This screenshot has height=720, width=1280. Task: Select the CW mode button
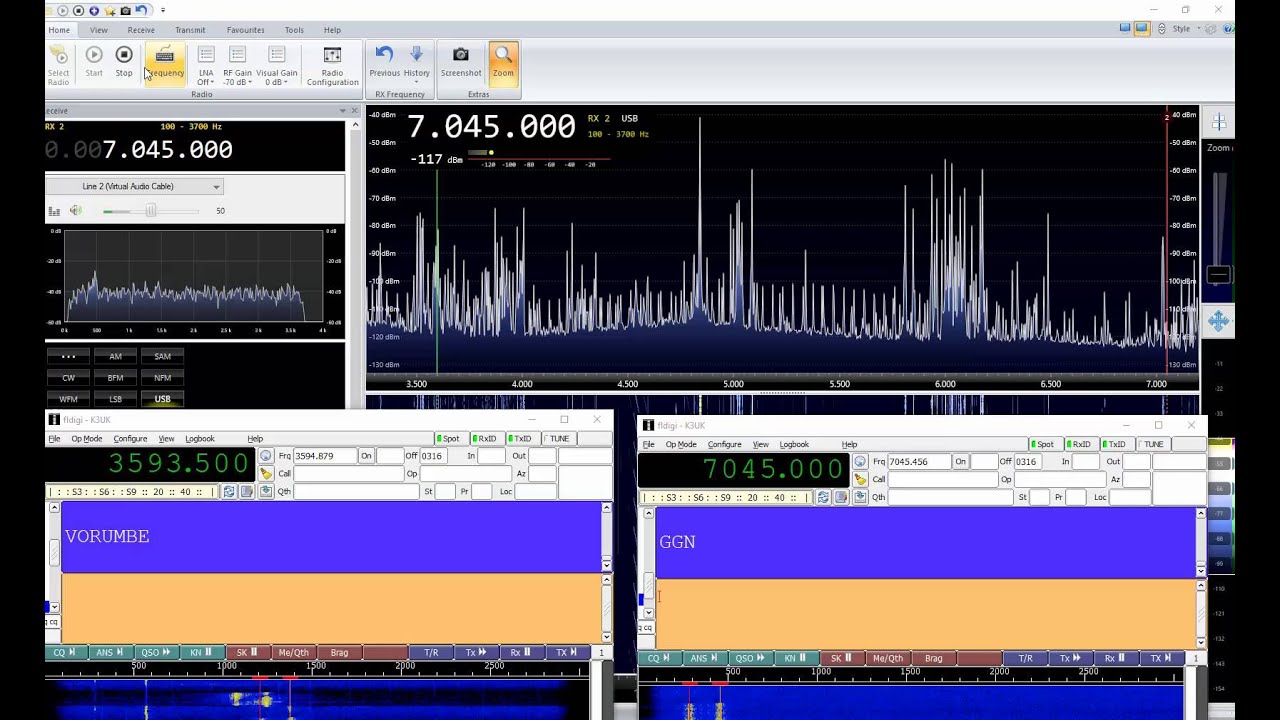click(68, 378)
